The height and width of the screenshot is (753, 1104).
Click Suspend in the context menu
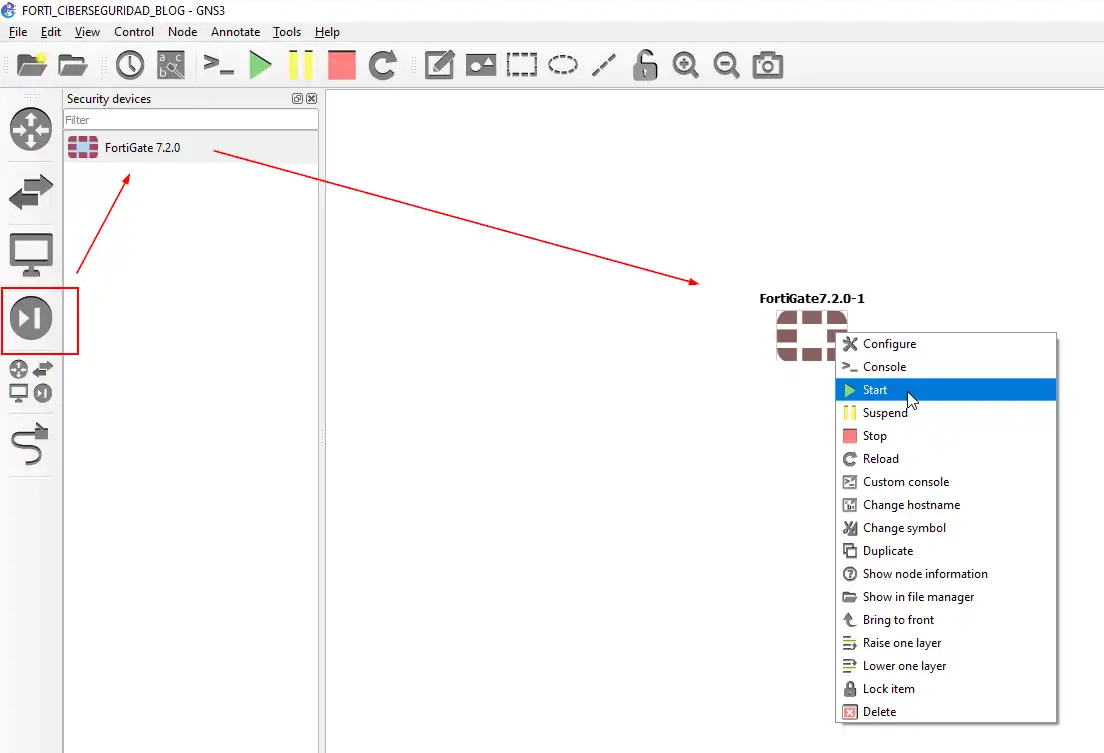[x=946, y=413]
